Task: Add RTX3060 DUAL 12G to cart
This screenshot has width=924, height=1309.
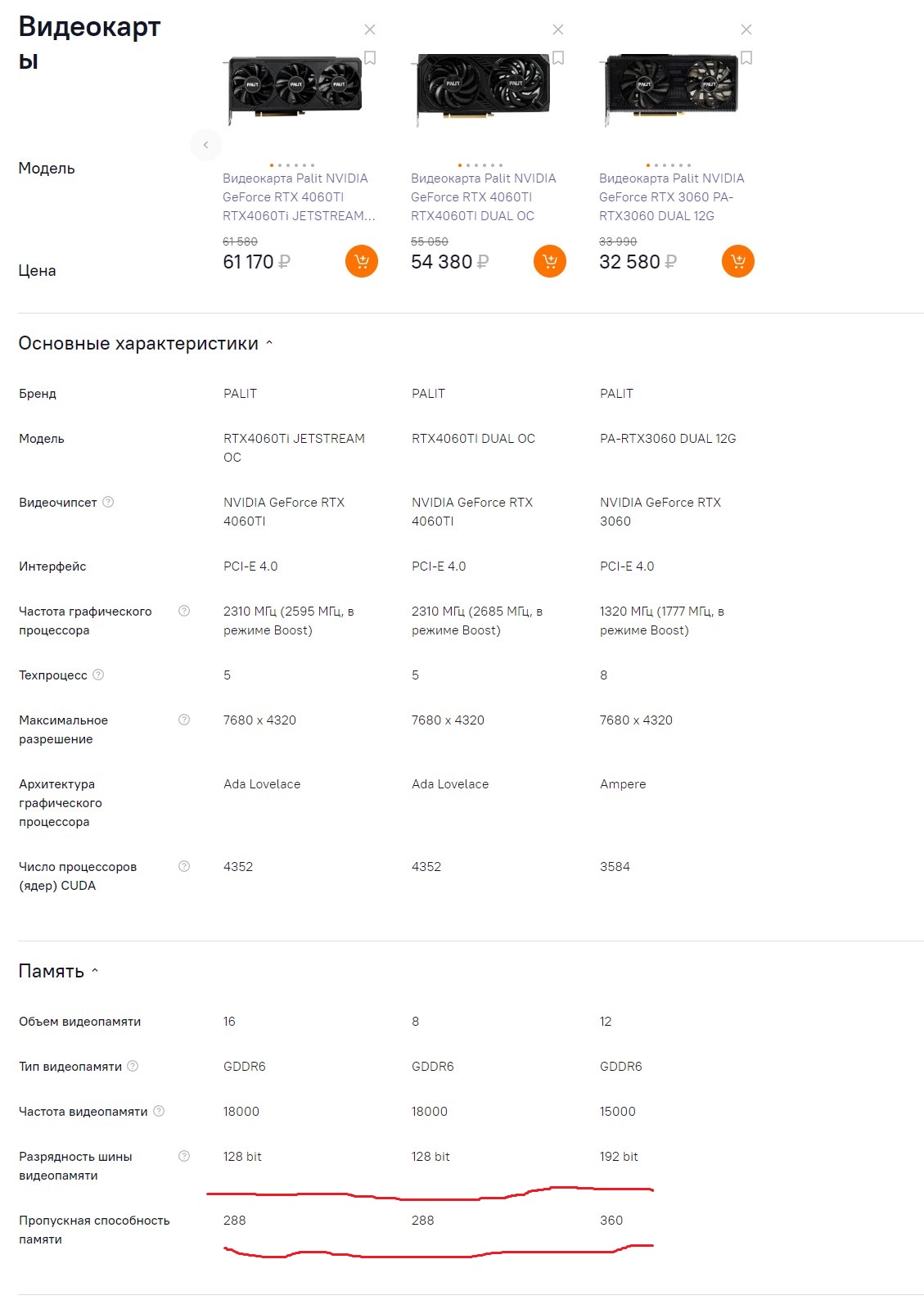Action: tap(738, 261)
